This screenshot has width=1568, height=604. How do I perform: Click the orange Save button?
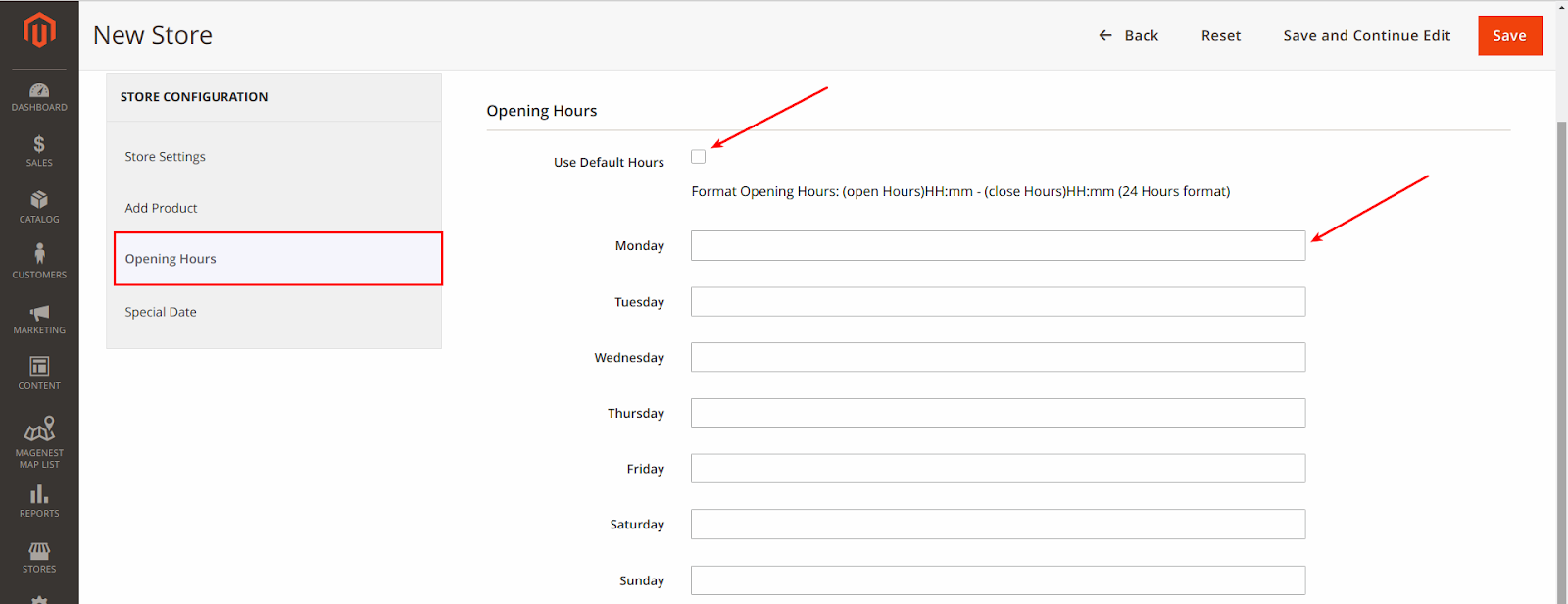pyautogui.click(x=1510, y=35)
